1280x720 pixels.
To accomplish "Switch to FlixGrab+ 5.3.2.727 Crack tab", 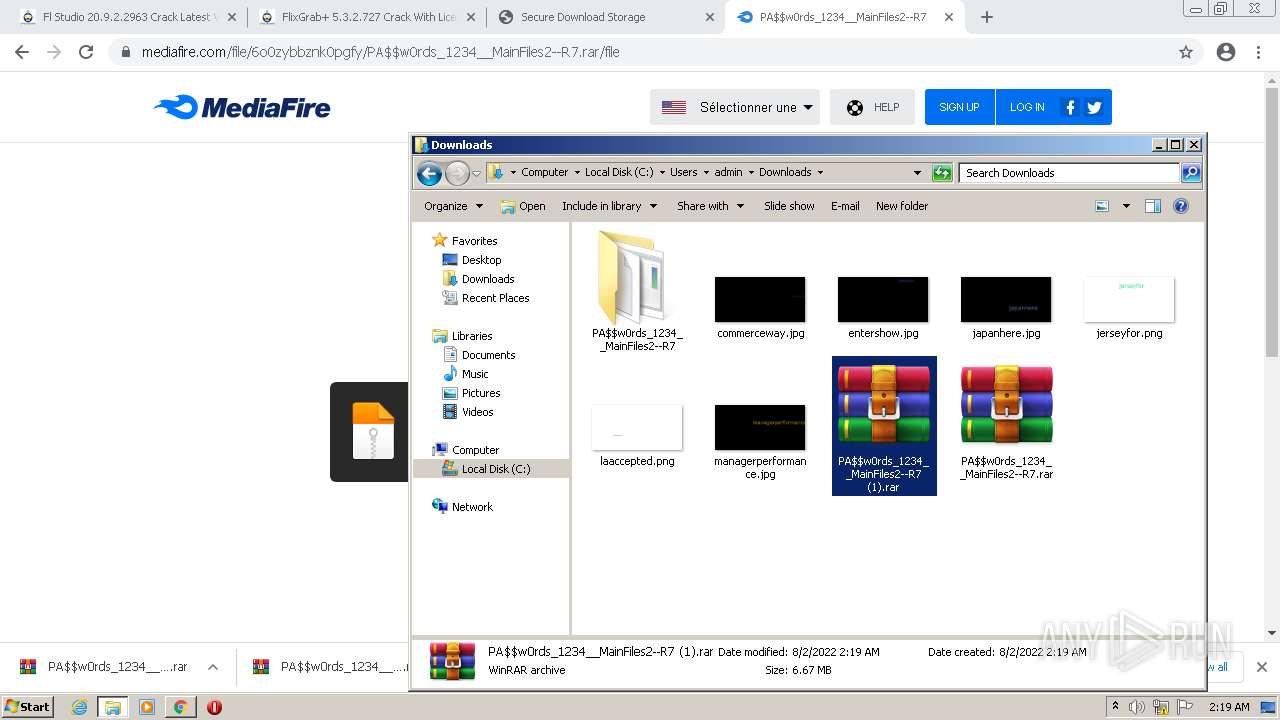I will pos(367,17).
